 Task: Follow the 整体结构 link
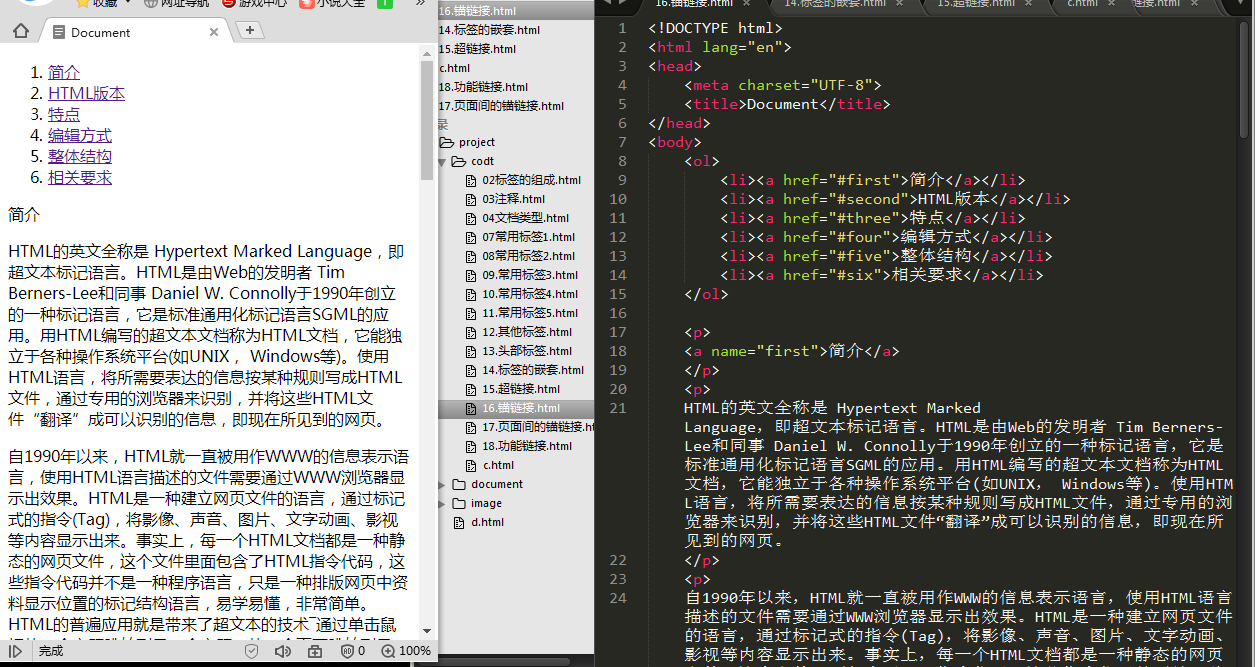point(80,156)
